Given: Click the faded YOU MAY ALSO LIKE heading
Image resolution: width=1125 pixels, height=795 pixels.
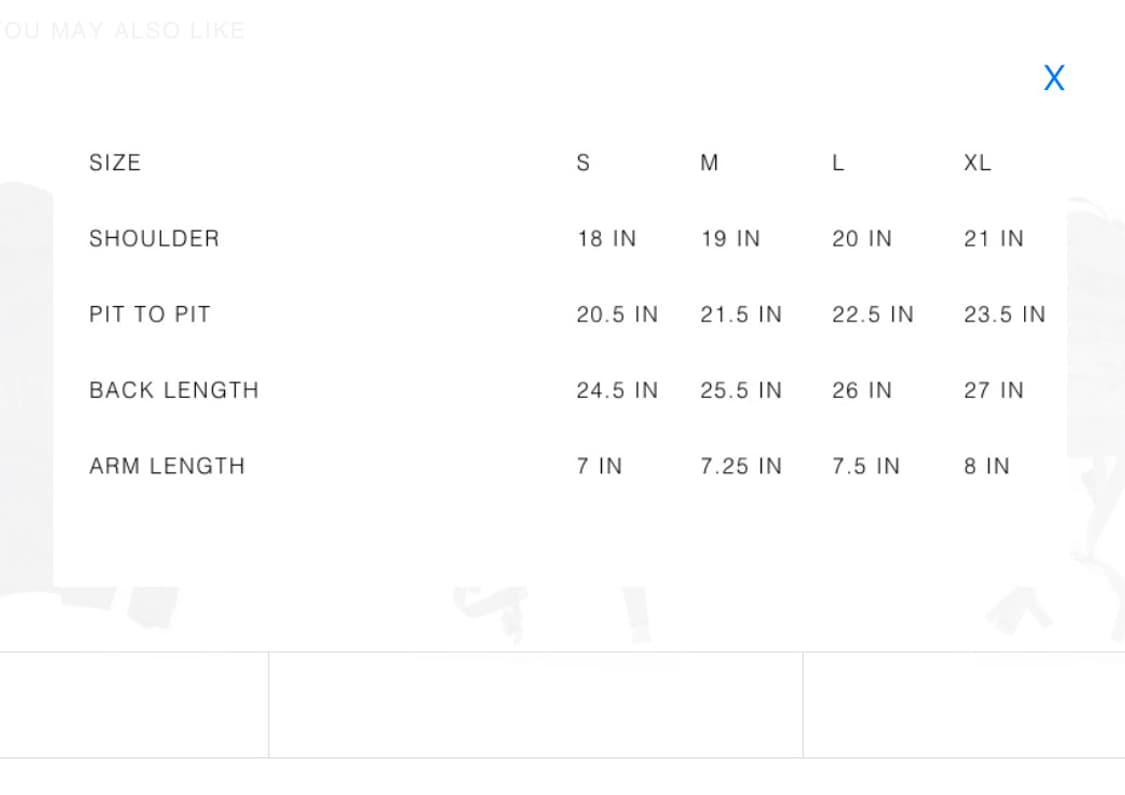Looking at the screenshot, I should click(x=123, y=31).
